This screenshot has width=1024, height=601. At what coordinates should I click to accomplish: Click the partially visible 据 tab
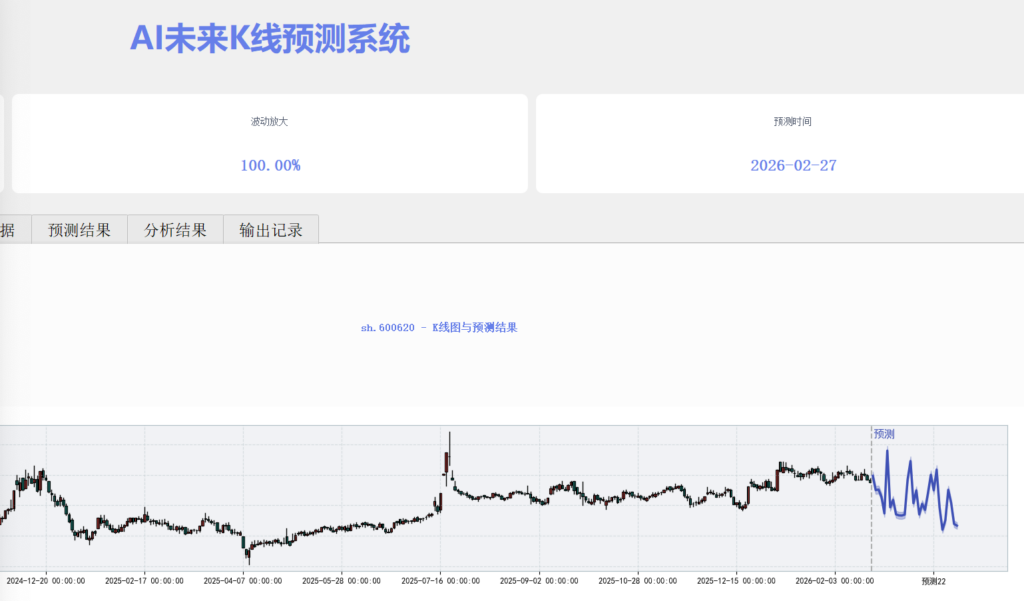(x=8, y=230)
